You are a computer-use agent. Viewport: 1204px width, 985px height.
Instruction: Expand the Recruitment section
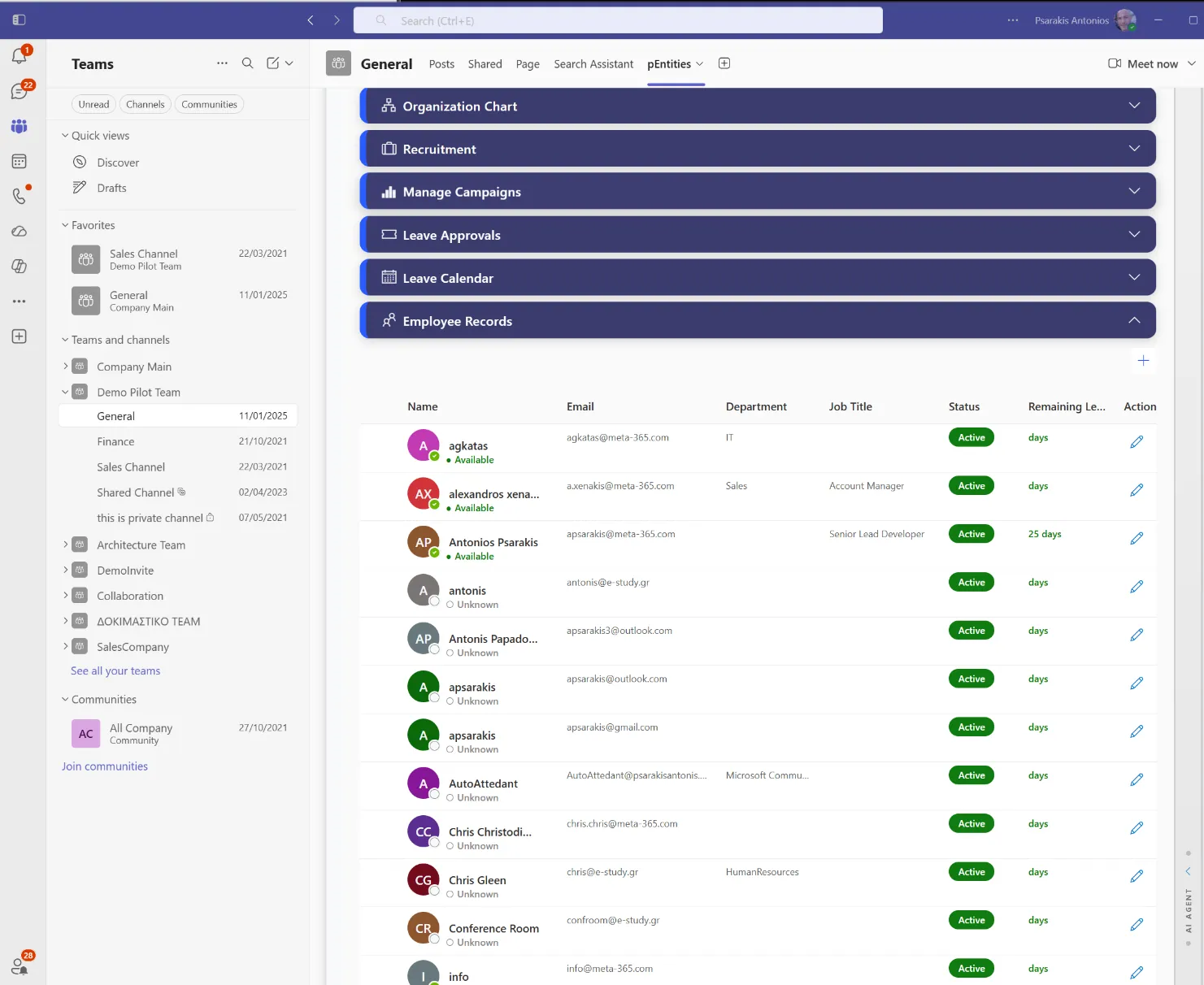point(758,149)
